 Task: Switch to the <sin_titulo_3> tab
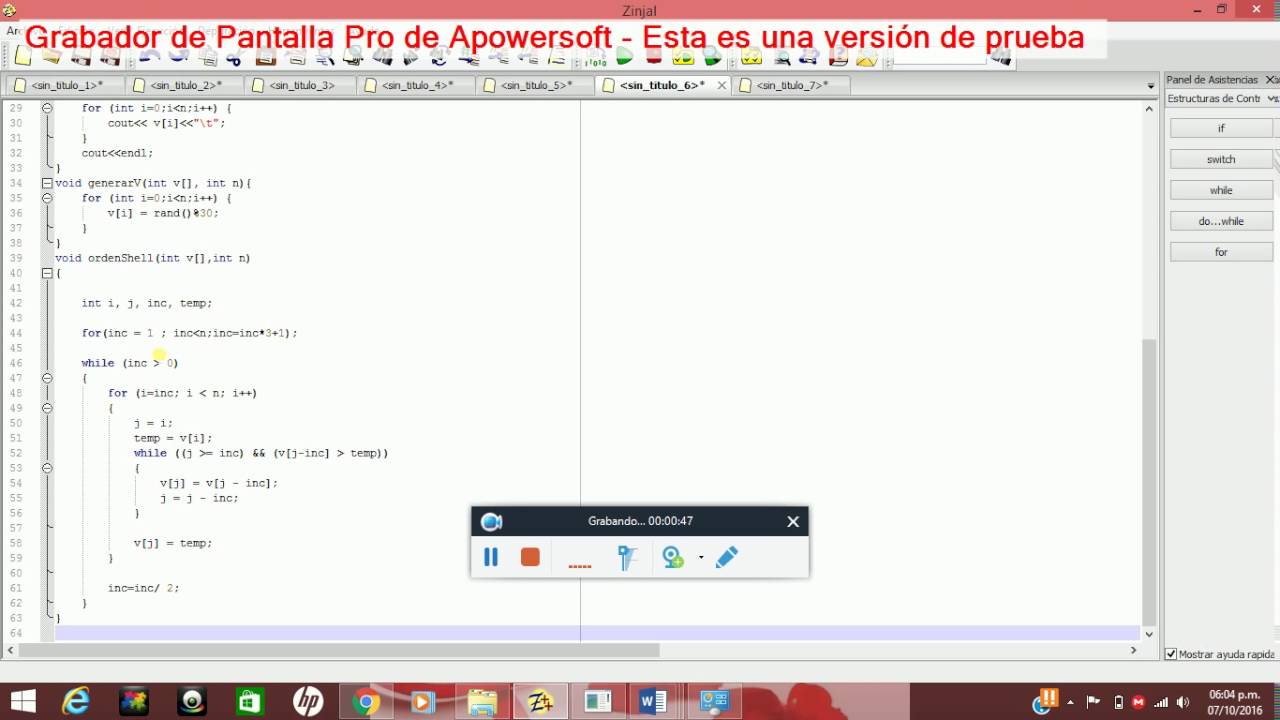click(301, 85)
